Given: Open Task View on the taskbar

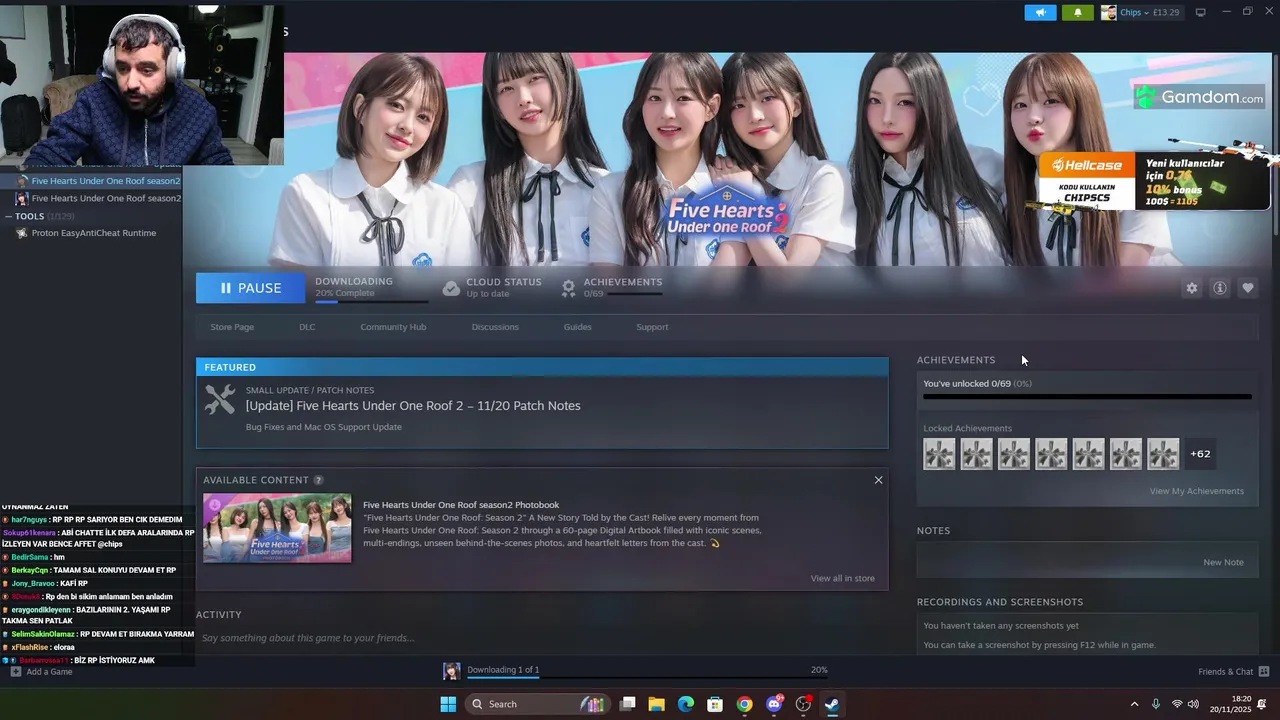Looking at the screenshot, I should tap(627, 704).
